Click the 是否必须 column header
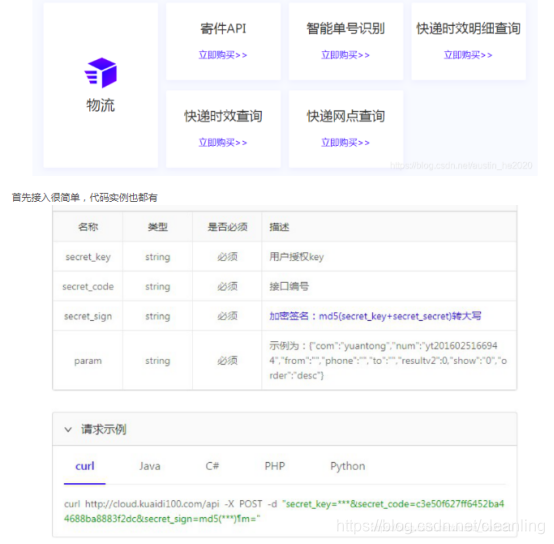Image resolution: width=554 pixels, height=544 pixels. click(x=227, y=227)
